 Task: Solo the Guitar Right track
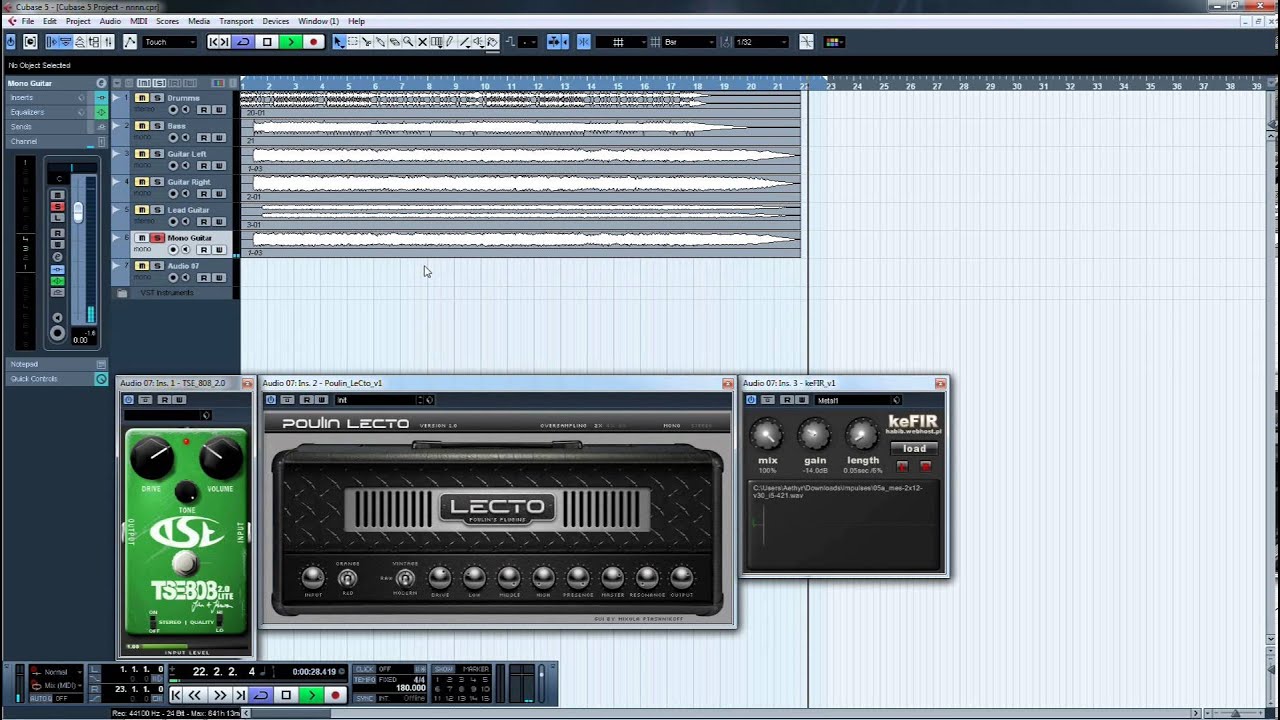pos(157,182)
